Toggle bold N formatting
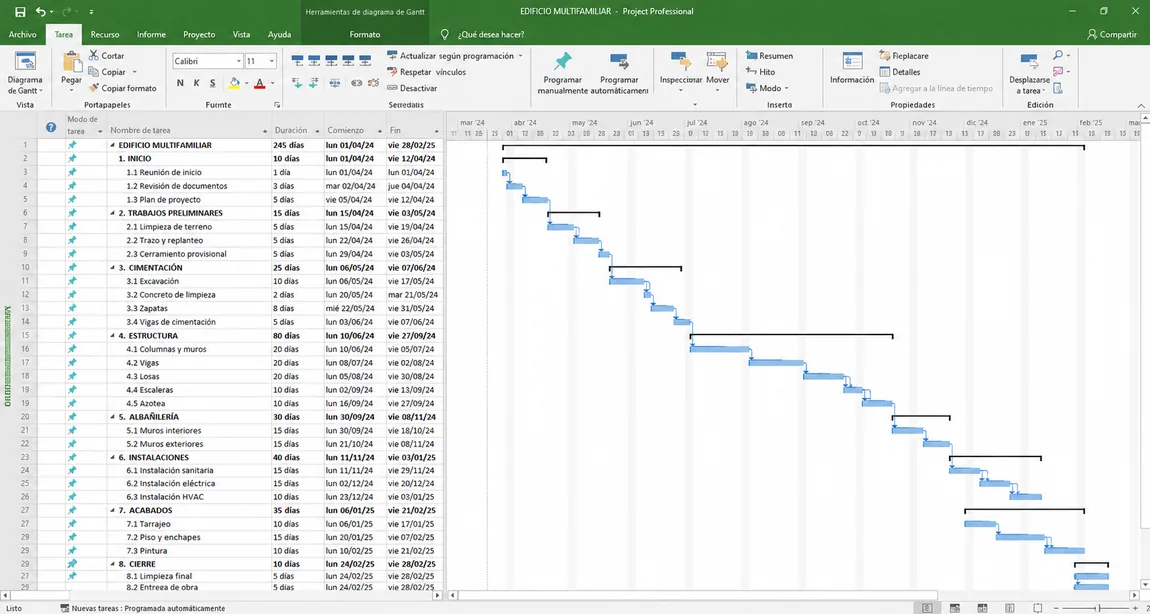The image size is (1150, 614). [x=180, y=84]
